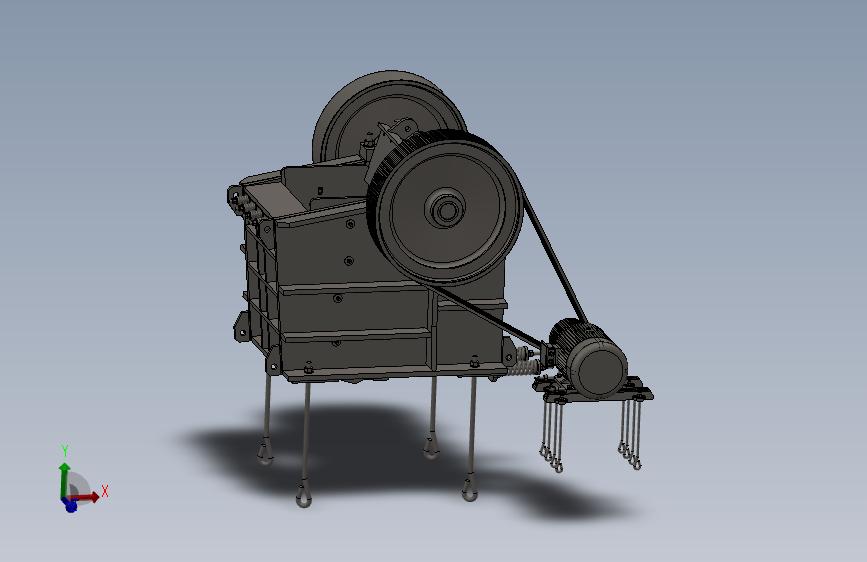Select the center hub of the front pulley

click(x=446, y=210)
